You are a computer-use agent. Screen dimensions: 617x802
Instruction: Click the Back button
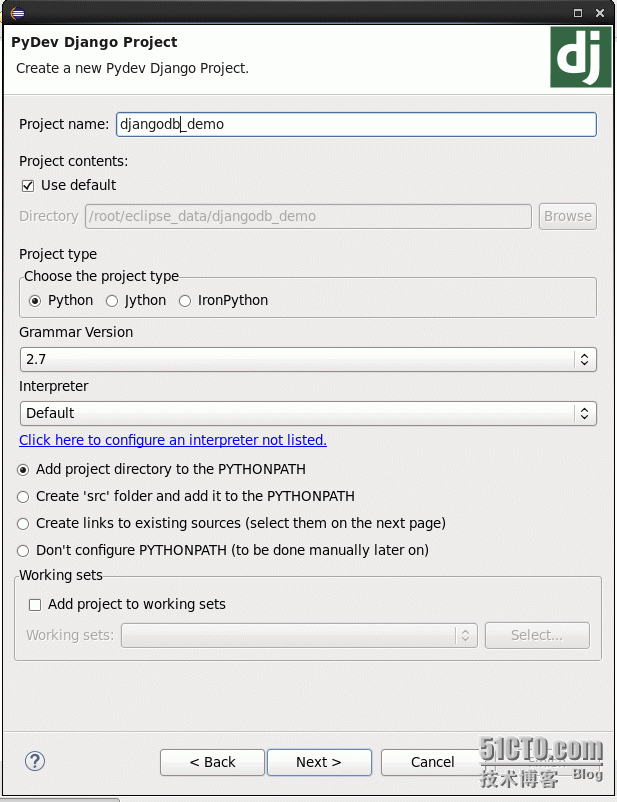212,762
